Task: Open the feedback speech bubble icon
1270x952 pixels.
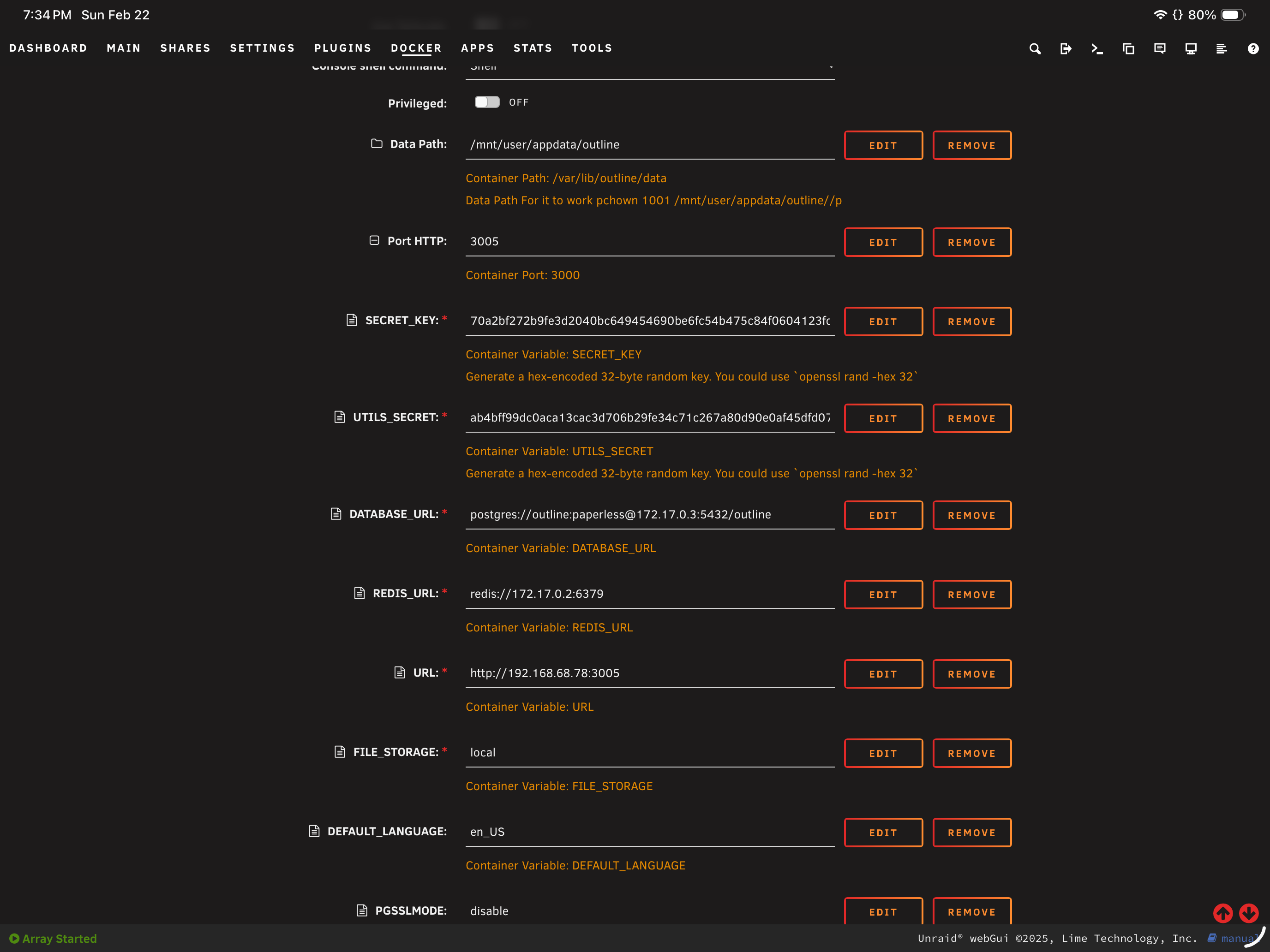Action: [x=1160, y=49]
